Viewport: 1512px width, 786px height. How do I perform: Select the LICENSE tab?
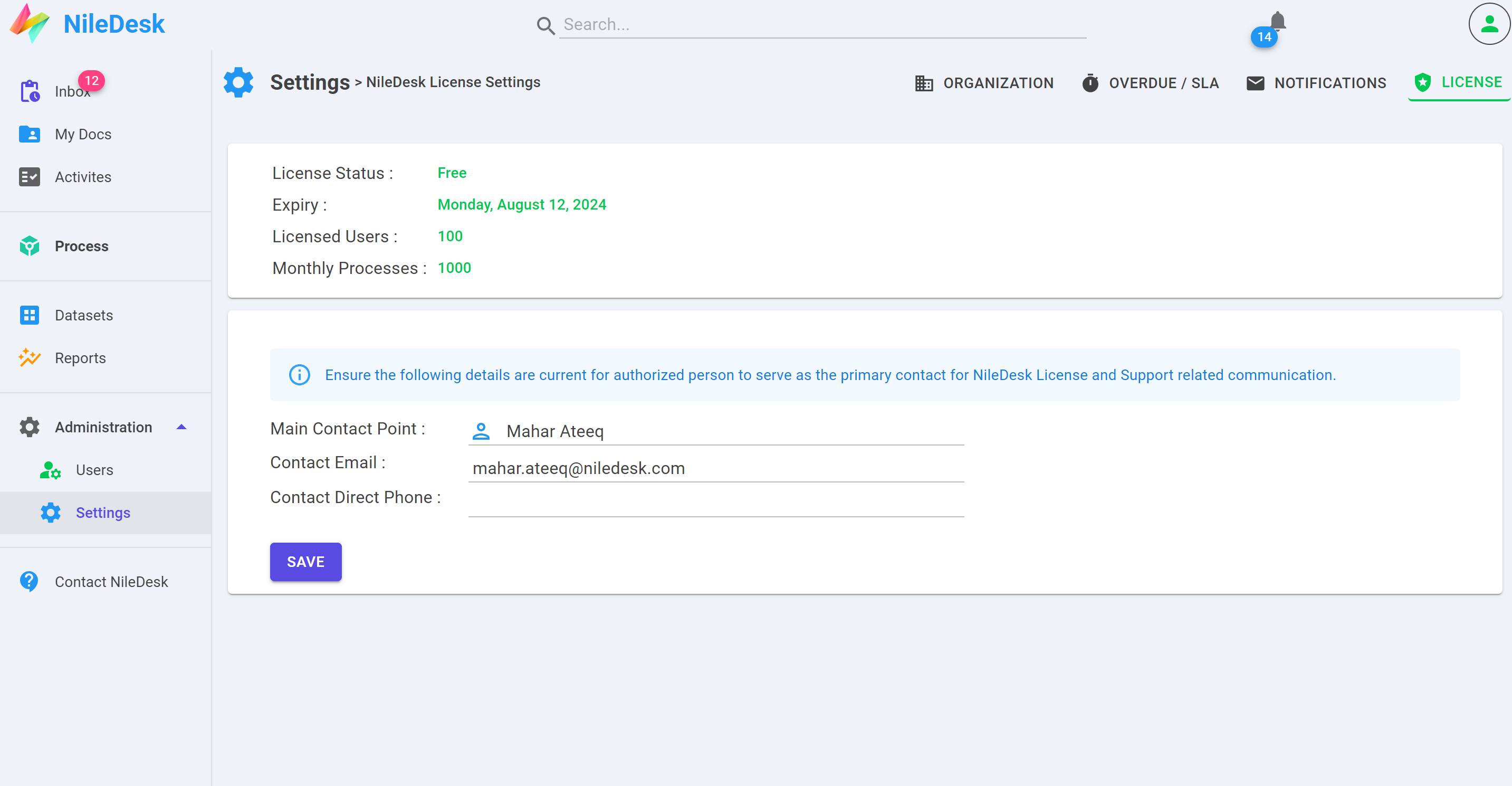pyautogui.click(x=1459, y=82)
